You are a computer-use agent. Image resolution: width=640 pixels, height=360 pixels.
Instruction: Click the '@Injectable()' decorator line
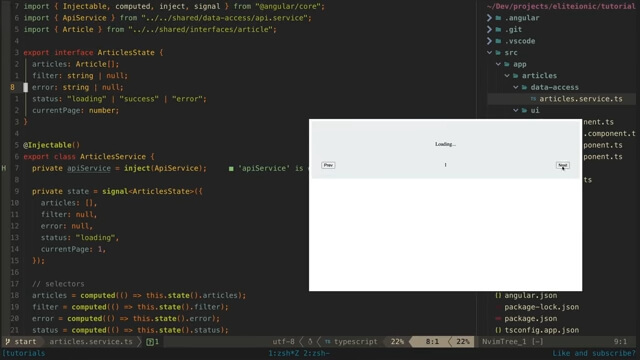[51, 145]
